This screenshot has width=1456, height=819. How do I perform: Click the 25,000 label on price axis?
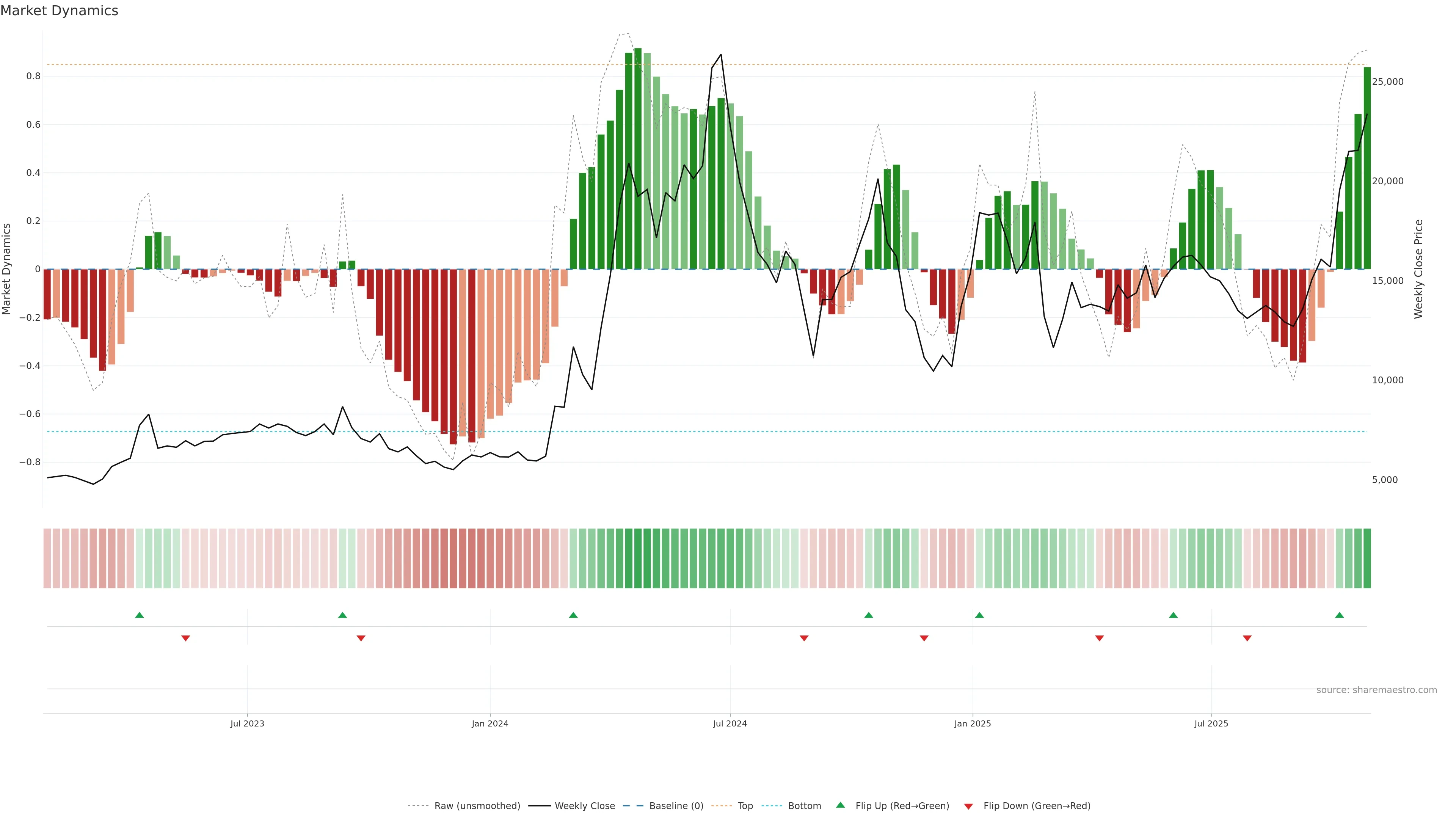pyautogui.click(x=1388, y=82)
